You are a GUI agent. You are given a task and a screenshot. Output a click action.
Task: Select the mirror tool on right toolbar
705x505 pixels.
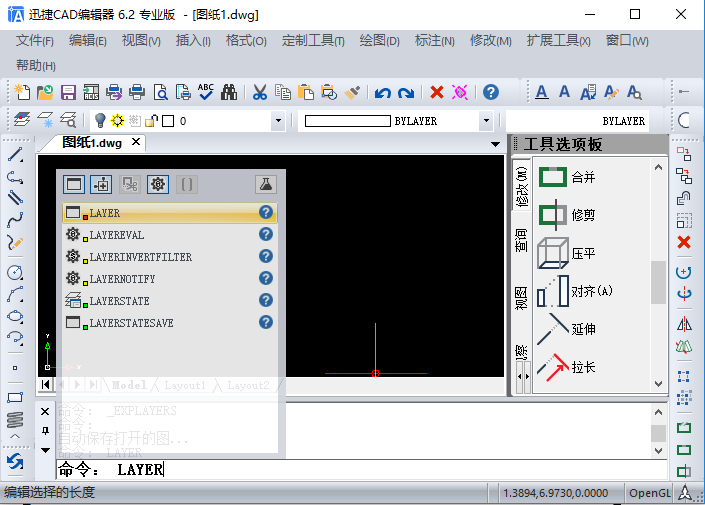coord(684,323)
